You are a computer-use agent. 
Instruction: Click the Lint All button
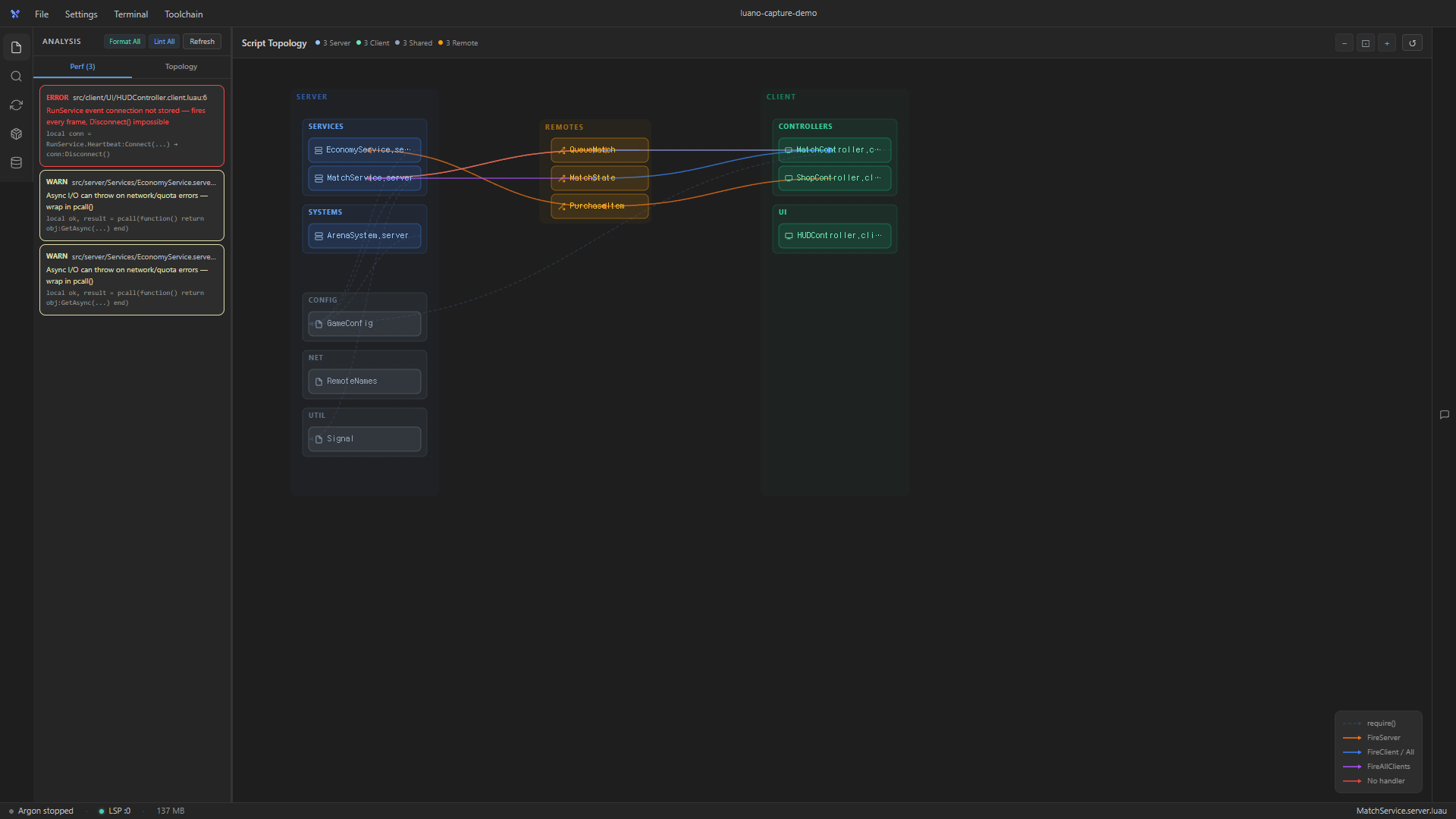tap(164, 42)
